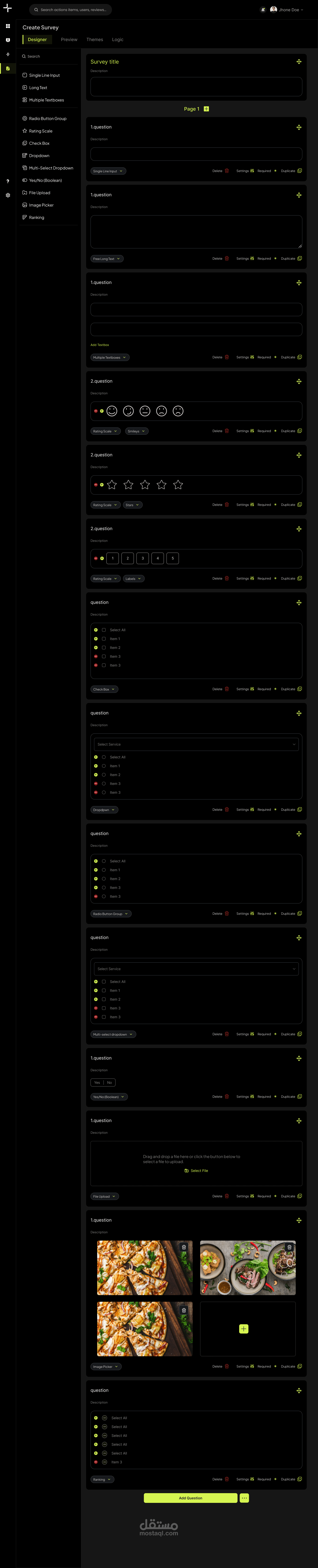
Task: Grab move handle on the Yes/No question
Action: coord(299,1058)
